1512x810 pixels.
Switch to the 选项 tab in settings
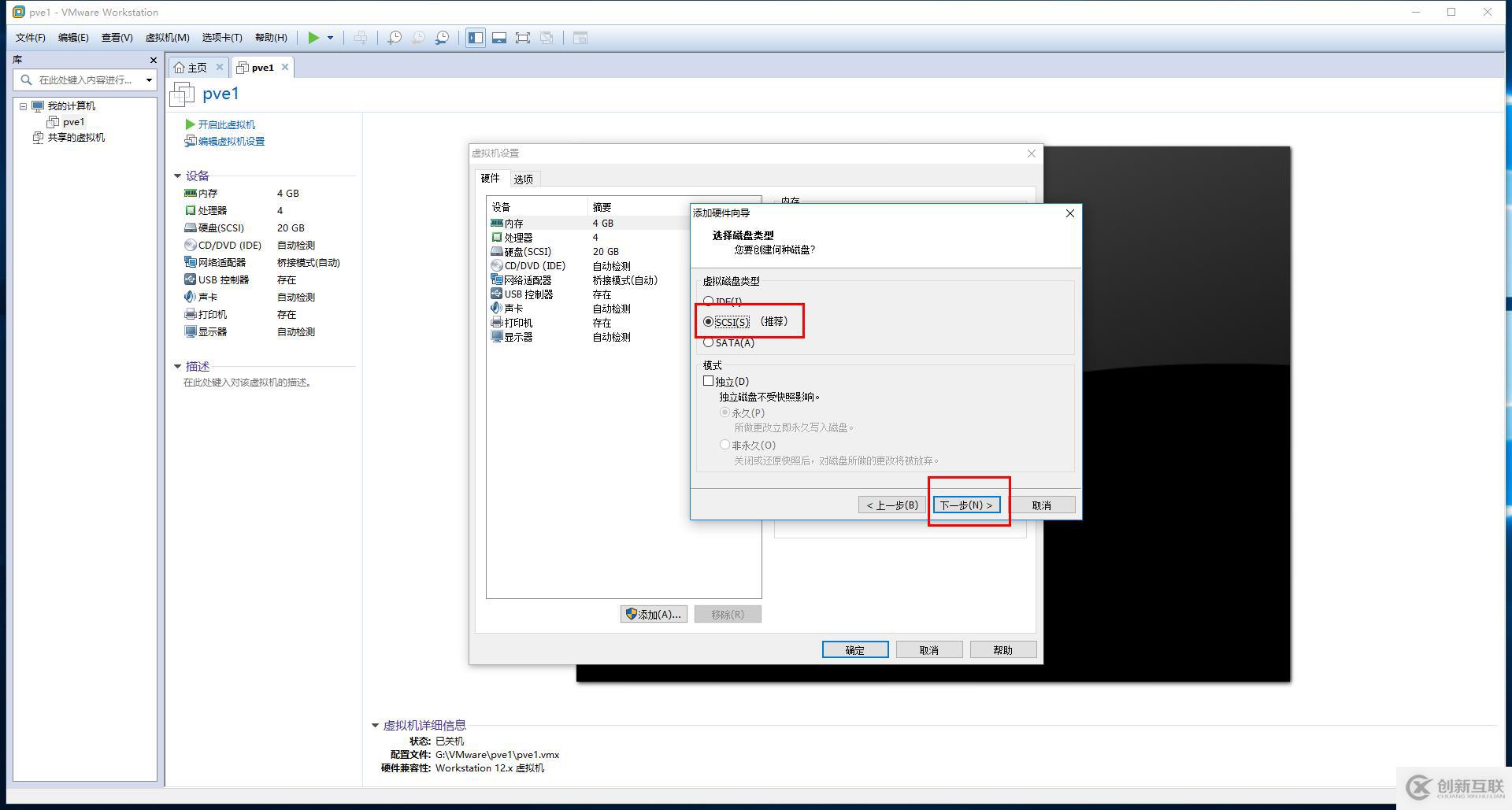pyautogui.click(x=523, y=179)
